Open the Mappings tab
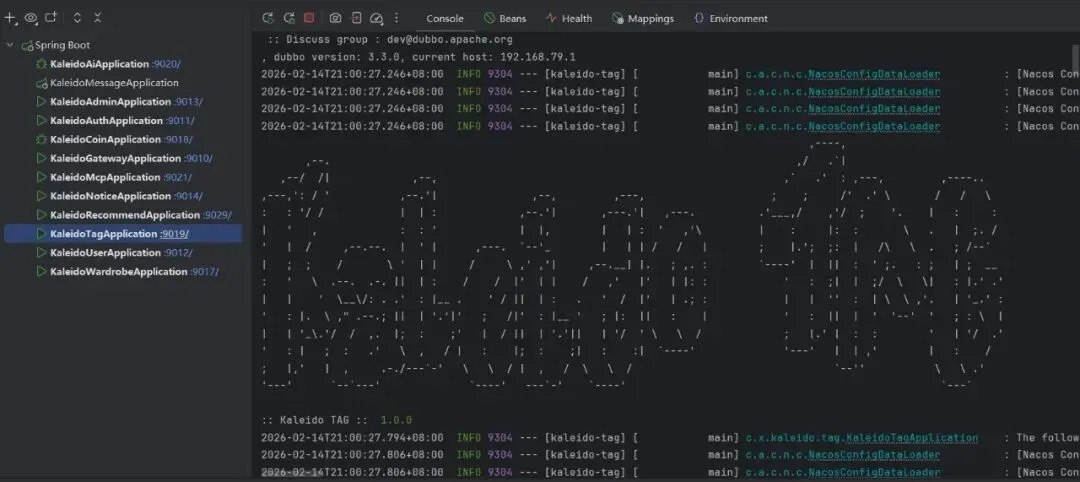This screenshot has width=1080, height=482. (x=643, y=19)
